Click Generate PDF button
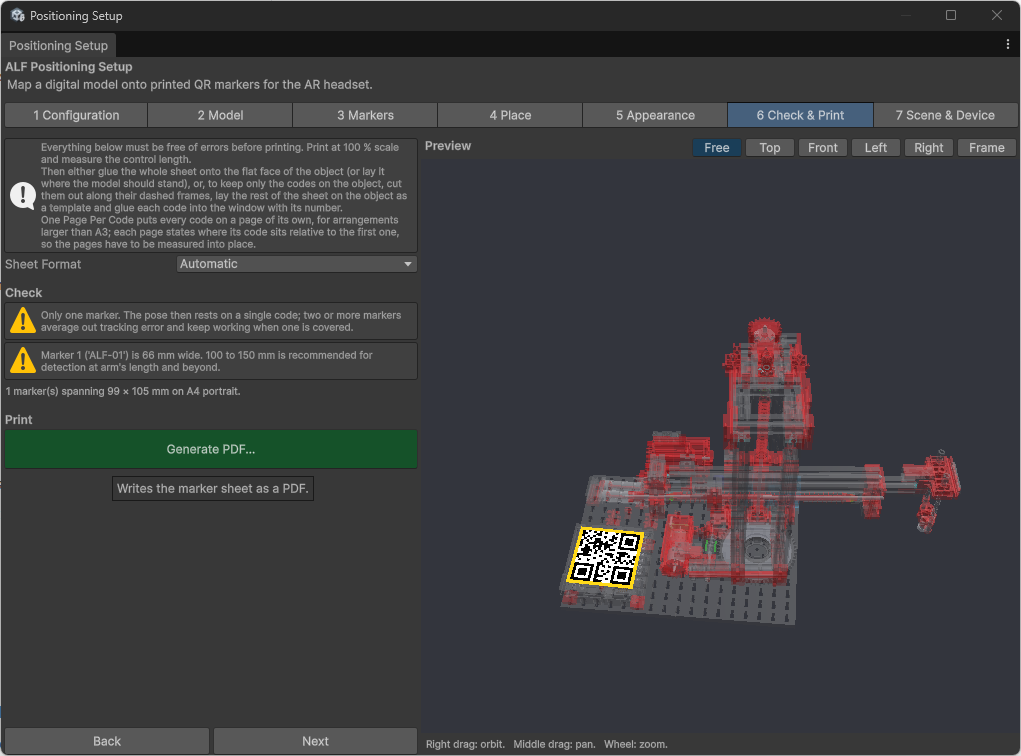 tap(211, 449)
